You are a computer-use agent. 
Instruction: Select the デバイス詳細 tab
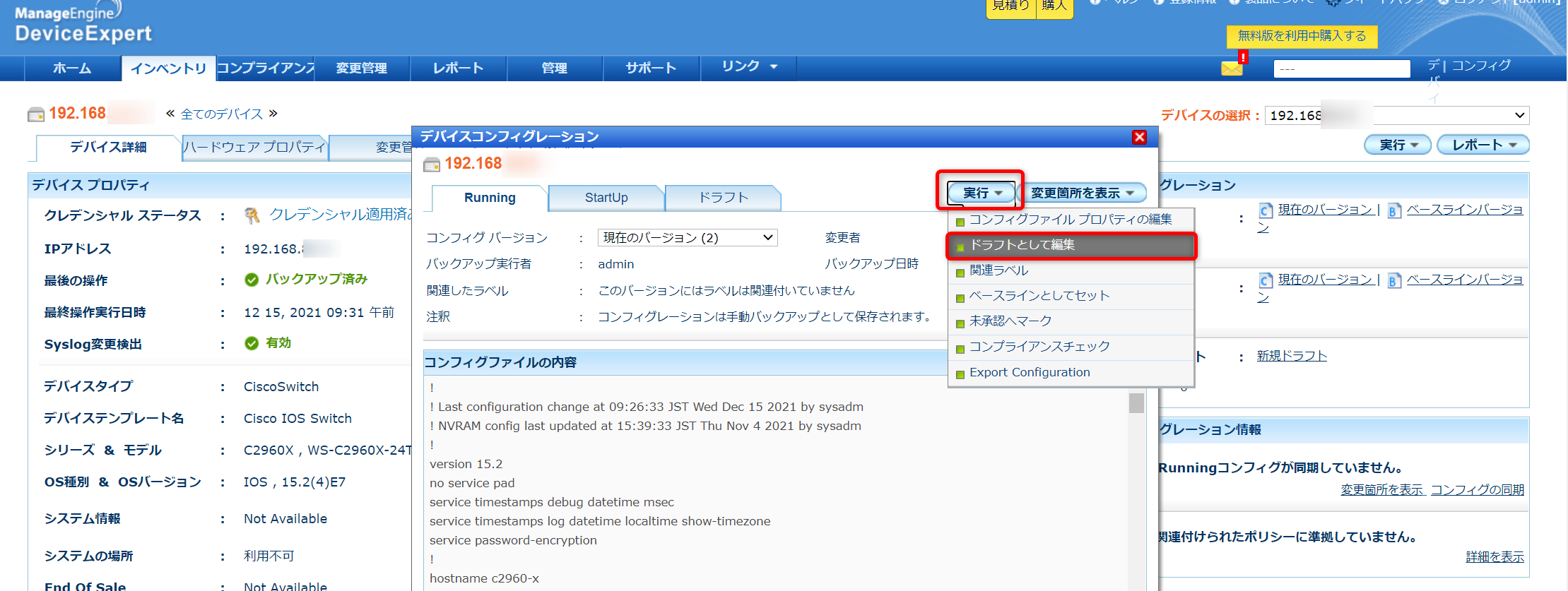coord(108,148)
